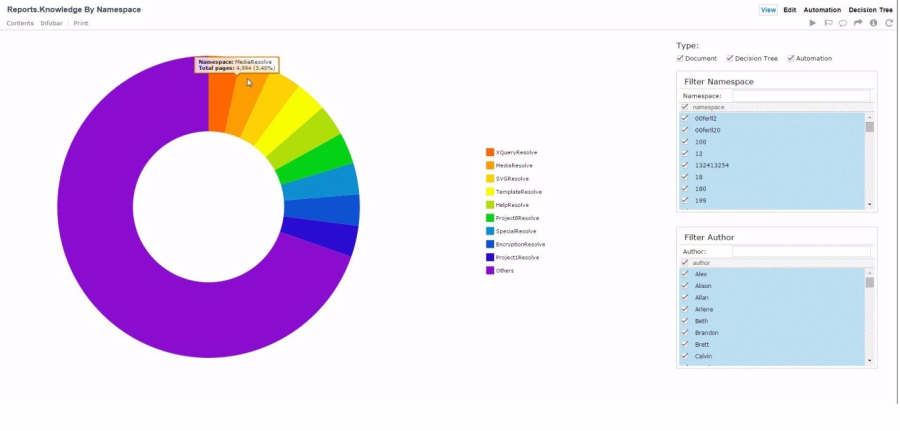Click the XQueryResolve legend entry
900x431 pixels.
point(516,152)
